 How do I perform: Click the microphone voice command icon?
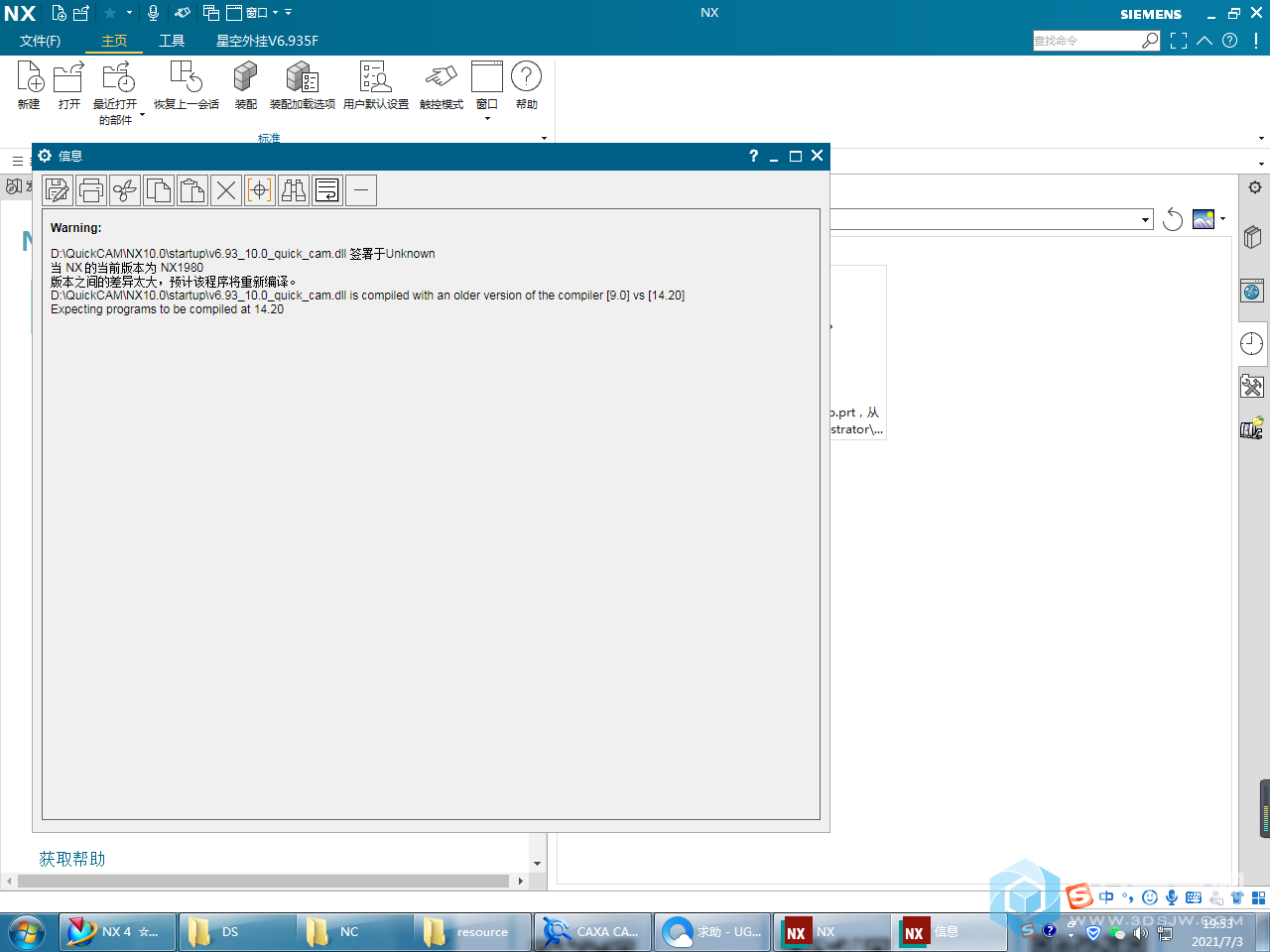coord(153,13)
